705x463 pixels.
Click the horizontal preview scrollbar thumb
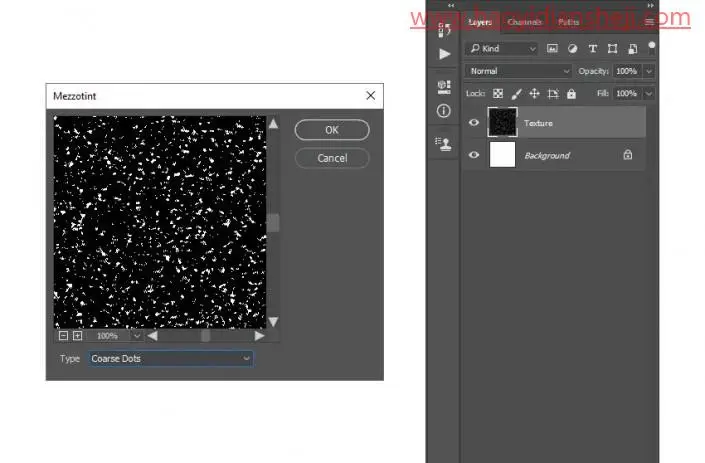205,336
